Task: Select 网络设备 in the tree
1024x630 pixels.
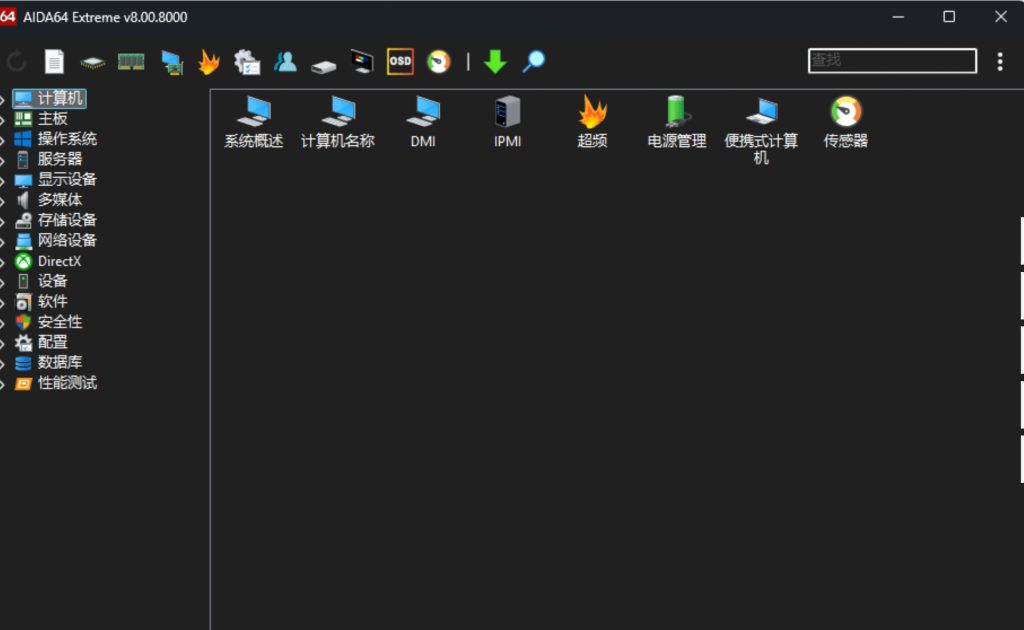Action: pos(56,240)
